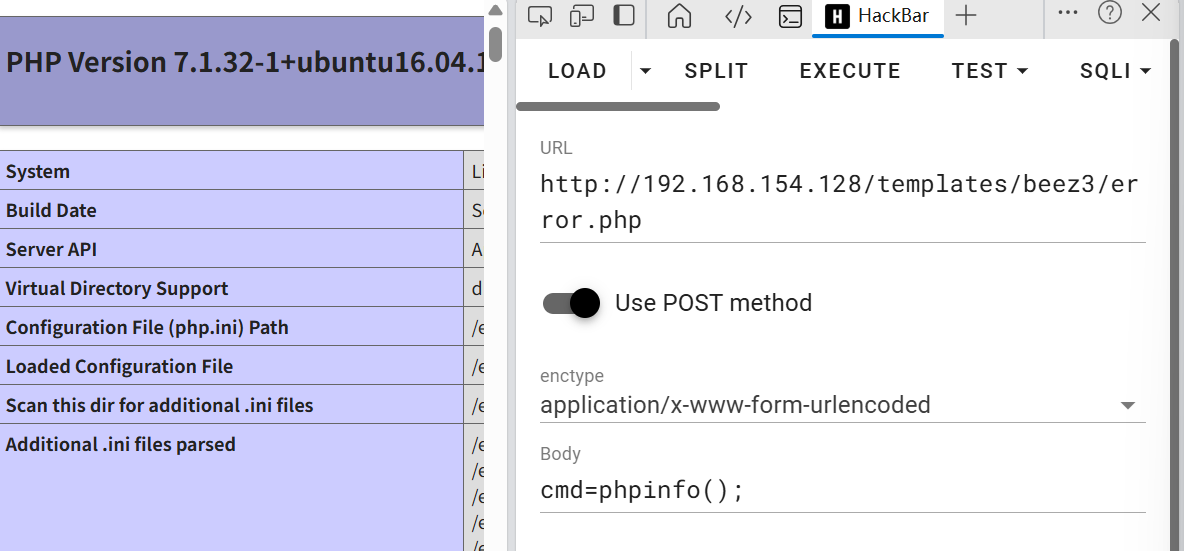1184x551 pixels.
Task: Open the SQLI dropdown menu
Action: (x=1115, y=71)
